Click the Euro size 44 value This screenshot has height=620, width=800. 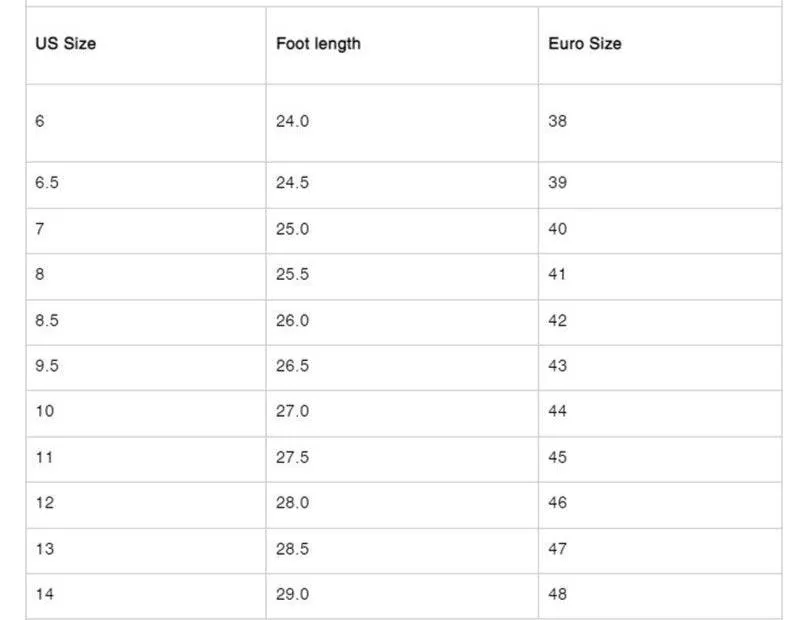pyautogui.click(x=557, y=411)
